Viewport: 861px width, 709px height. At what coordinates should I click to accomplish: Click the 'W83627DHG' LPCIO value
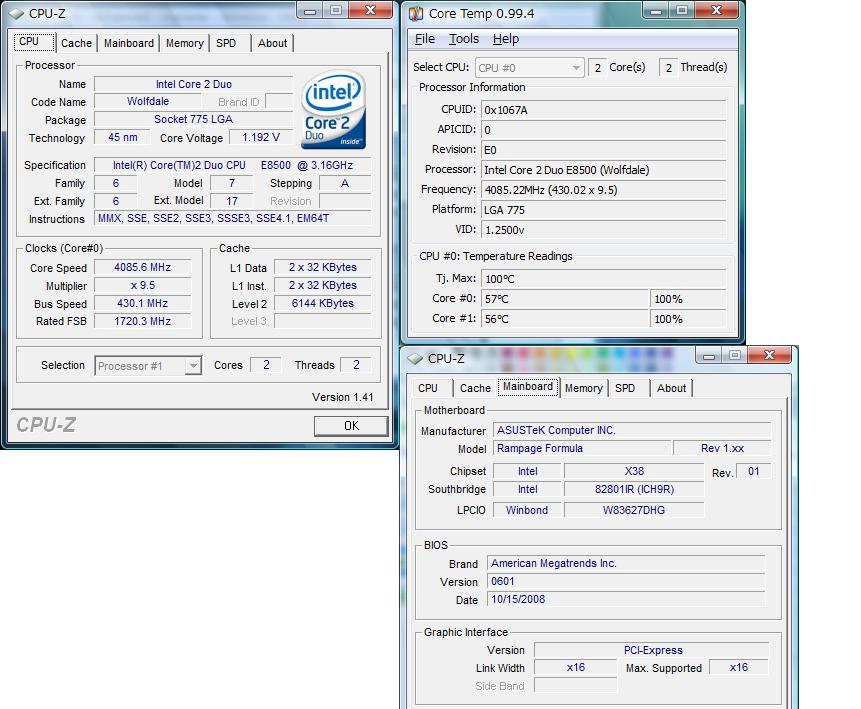point(634,510)
